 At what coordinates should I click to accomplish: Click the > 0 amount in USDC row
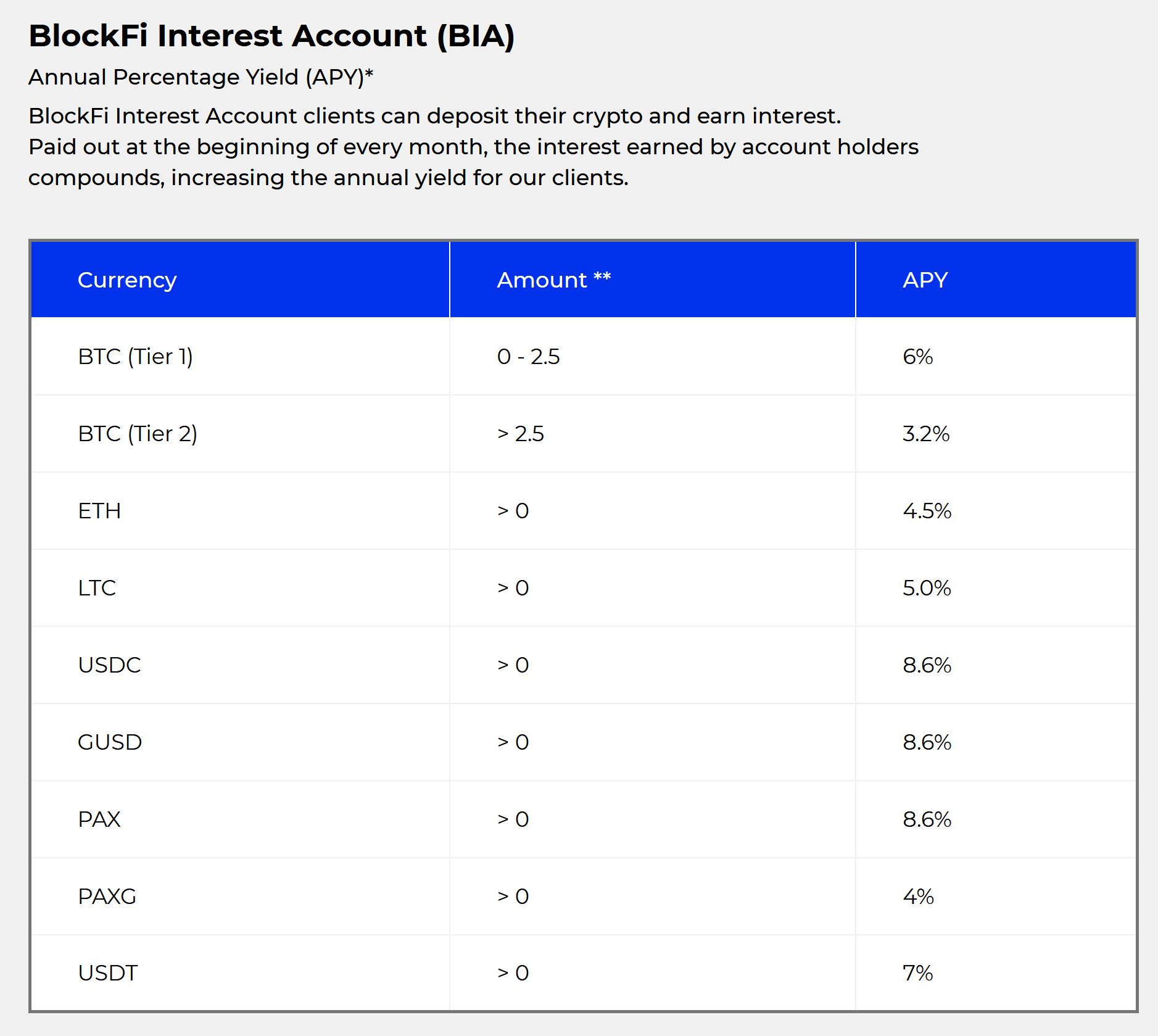click(513, 665)
